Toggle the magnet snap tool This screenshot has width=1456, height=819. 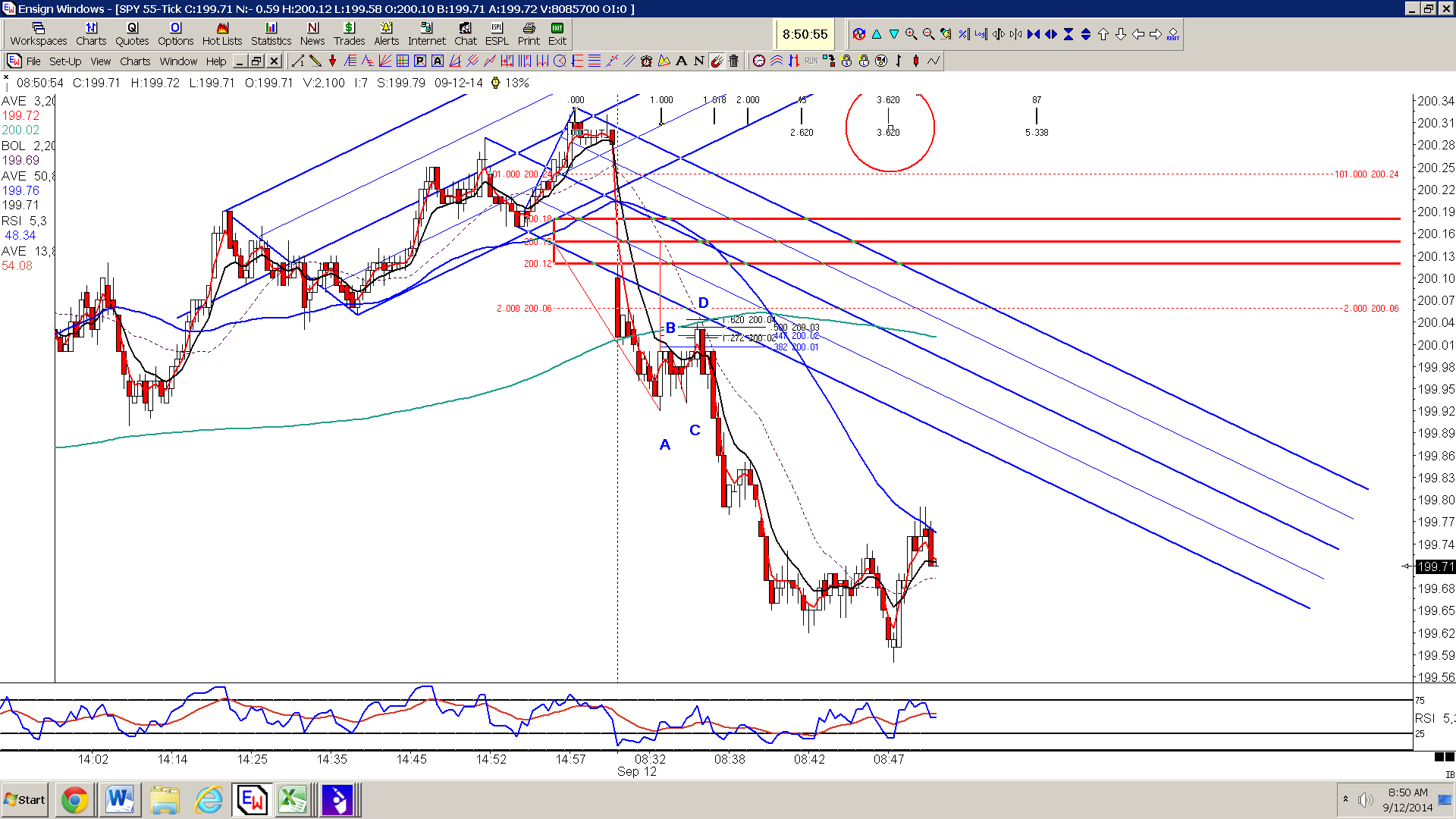[x=717, y=61]
